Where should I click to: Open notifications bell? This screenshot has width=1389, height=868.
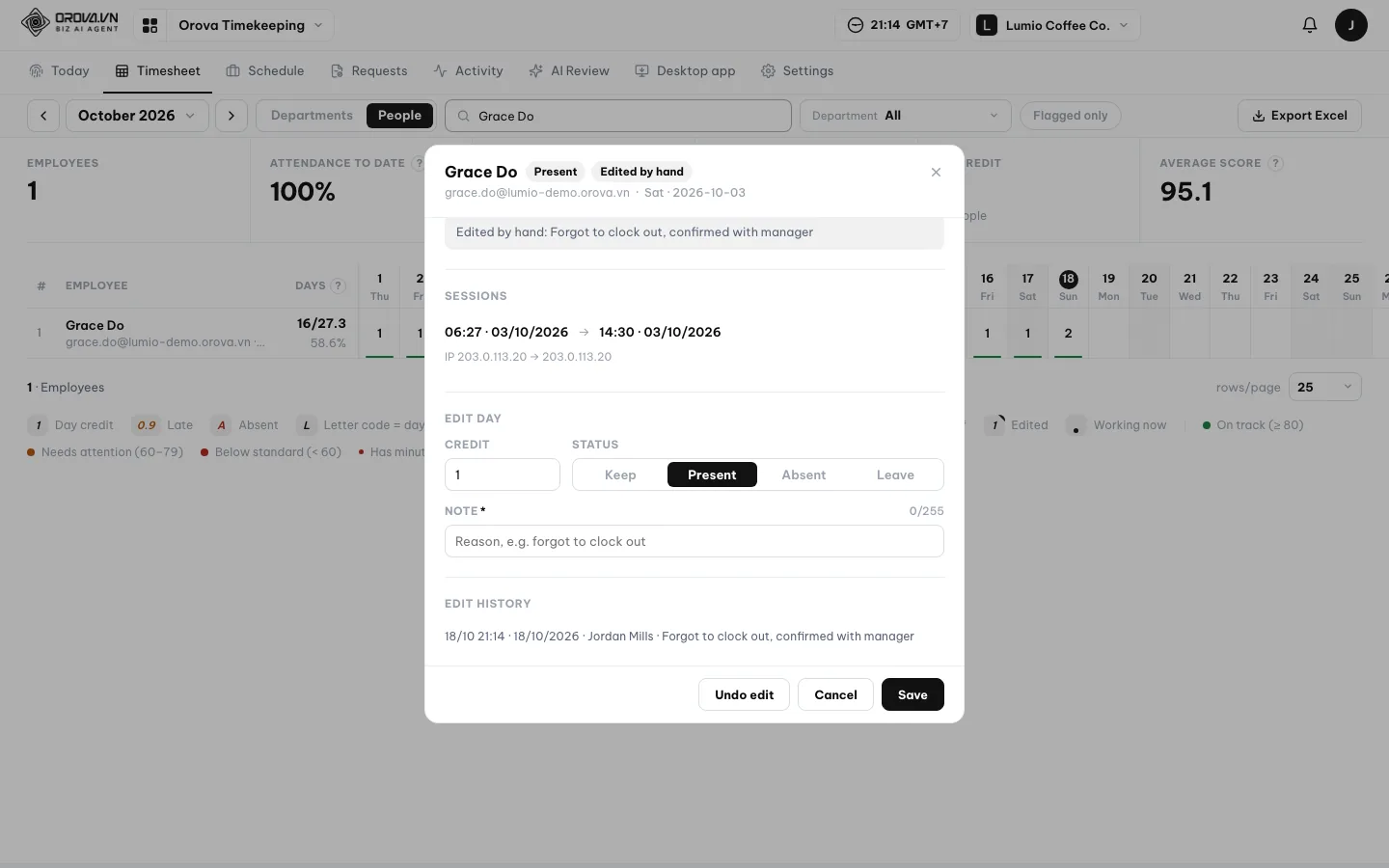[1309, 25]
